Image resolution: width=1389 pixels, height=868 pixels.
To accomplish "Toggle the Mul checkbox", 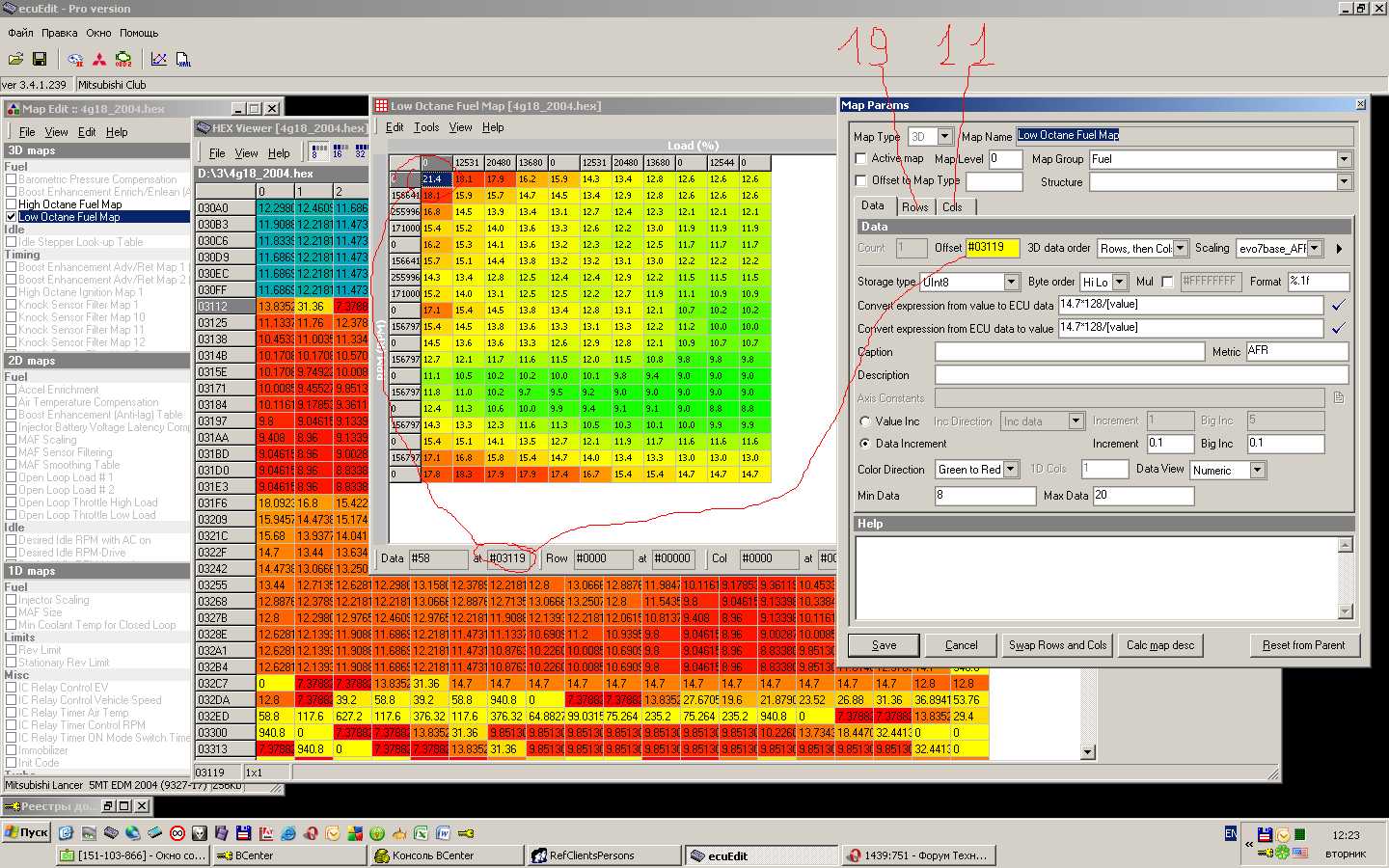I will (1167, 282).
